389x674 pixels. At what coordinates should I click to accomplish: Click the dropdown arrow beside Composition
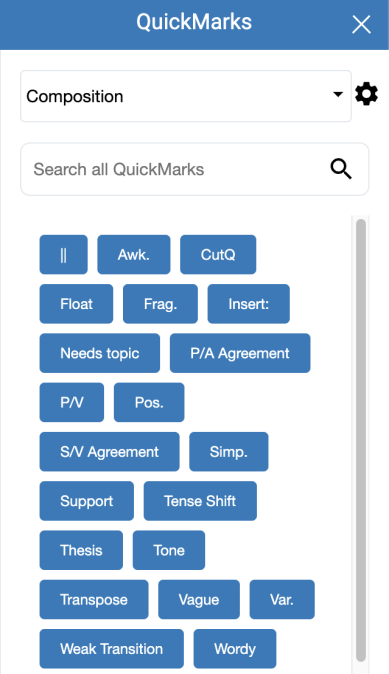pyautogui.click(x=338, y=94)
